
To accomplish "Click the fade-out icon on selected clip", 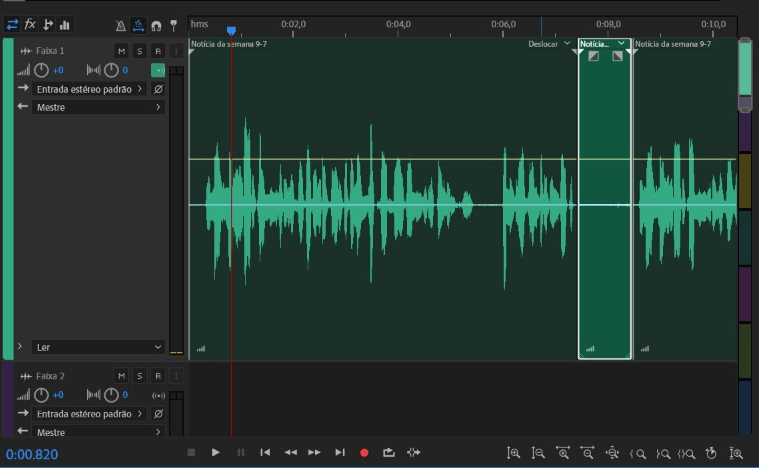I will [617, 56].
